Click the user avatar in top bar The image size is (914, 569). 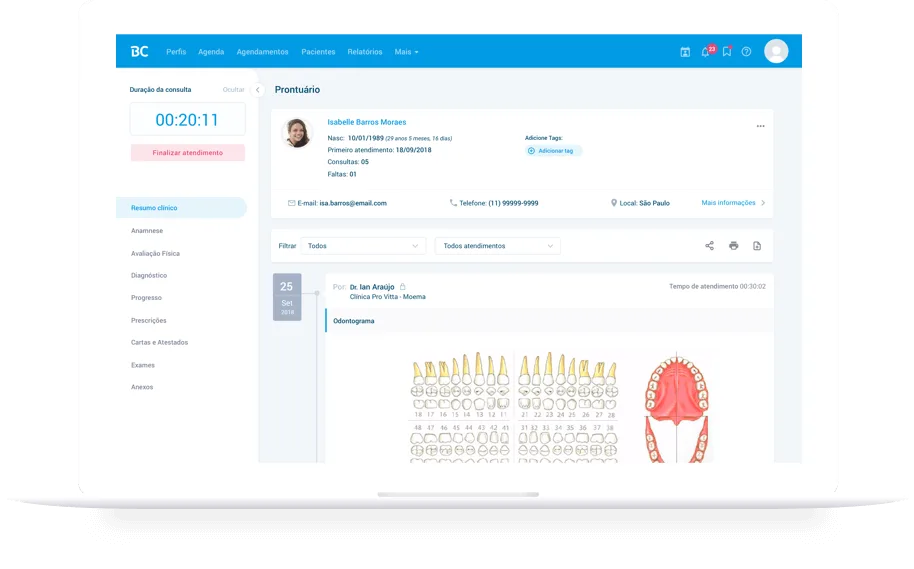click(x=776, y=51)
